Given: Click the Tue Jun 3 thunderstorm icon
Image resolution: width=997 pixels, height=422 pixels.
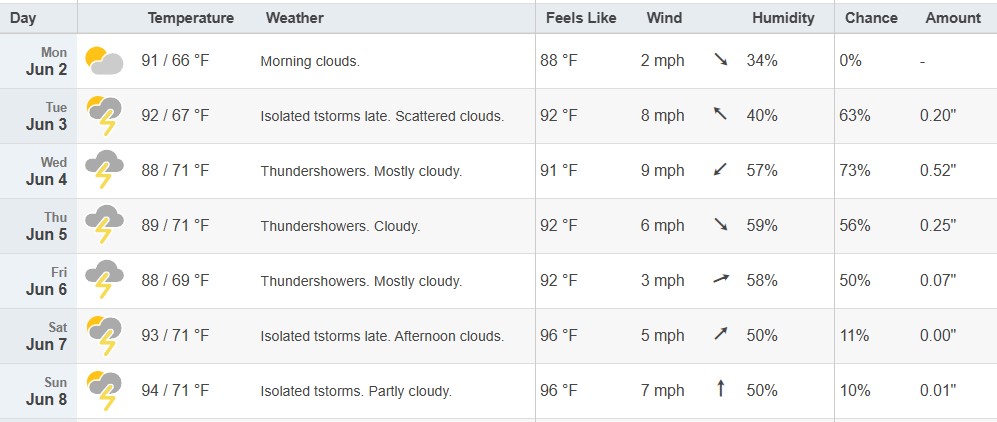Looking at the screenshot, I should (104, 116).
